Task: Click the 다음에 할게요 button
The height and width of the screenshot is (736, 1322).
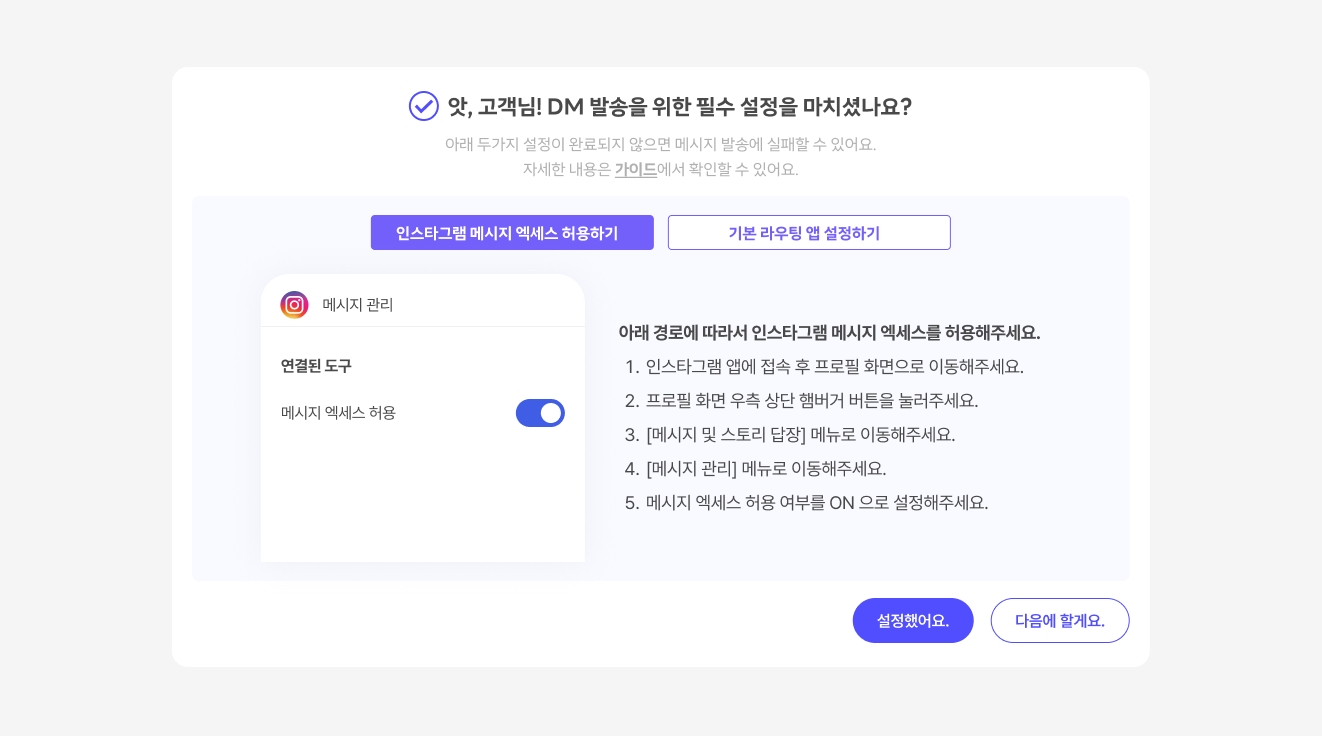Action: (1059, 620)
